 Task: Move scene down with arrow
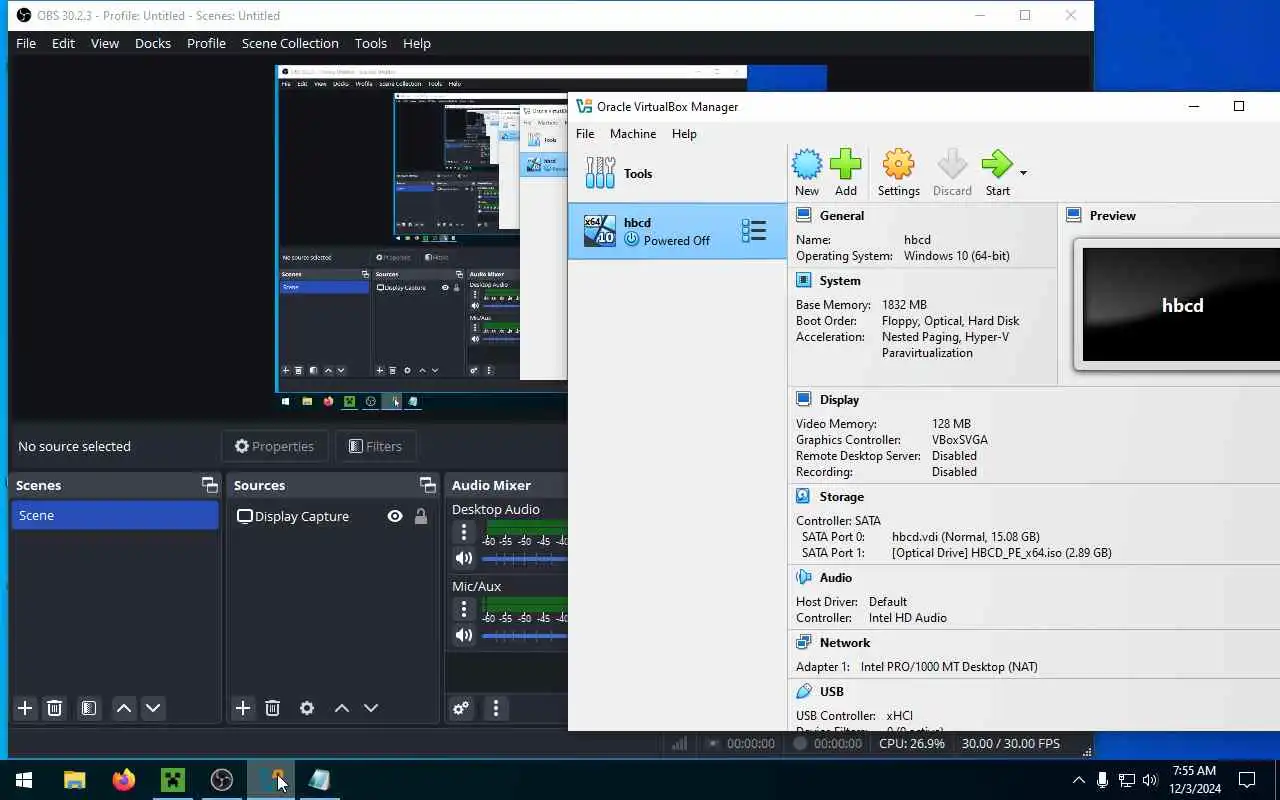pyautogui.click(x=153, y=708)
